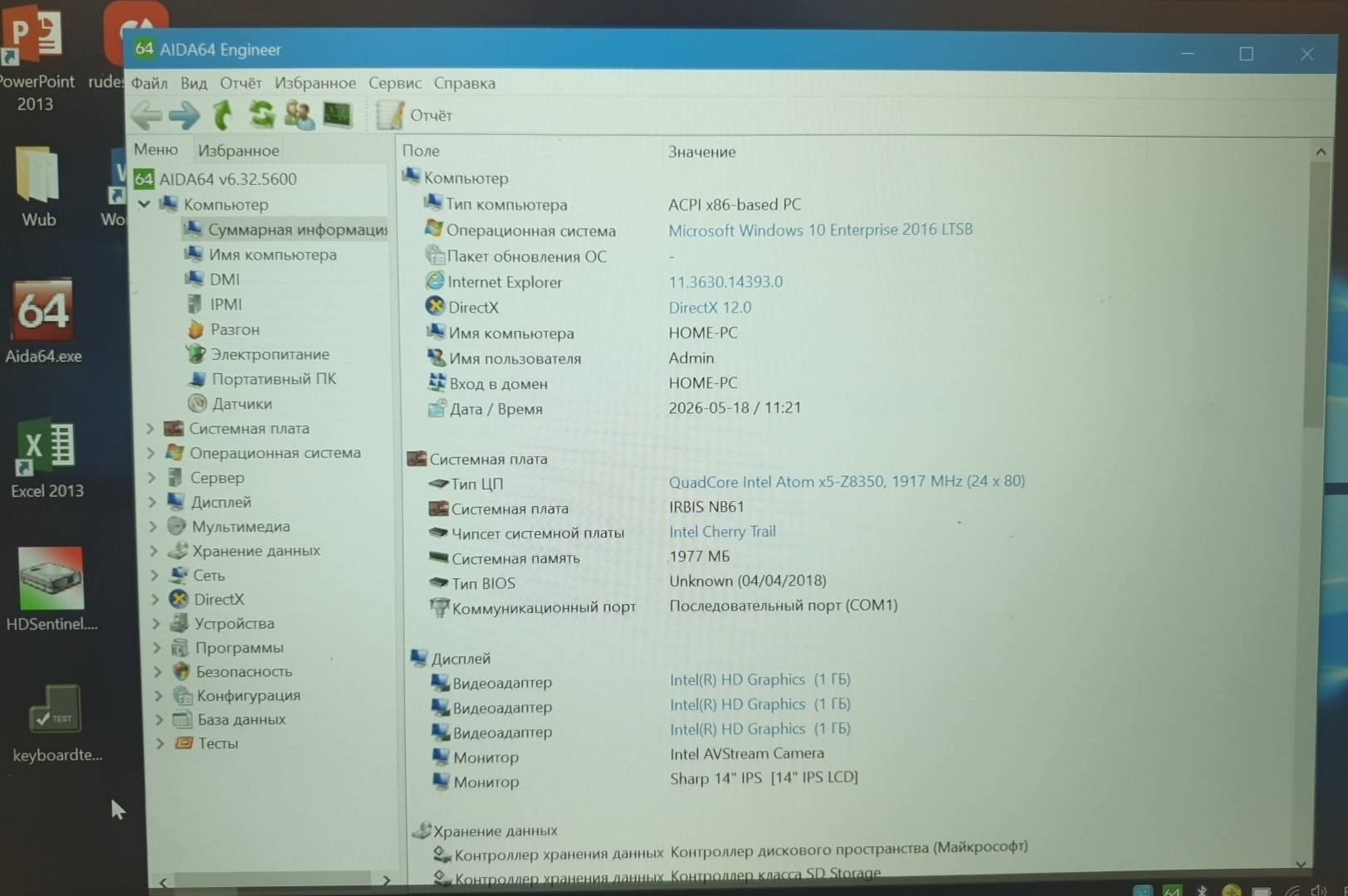
Task: Open the system monitor graph icon
Action: (x=337, y=114)
